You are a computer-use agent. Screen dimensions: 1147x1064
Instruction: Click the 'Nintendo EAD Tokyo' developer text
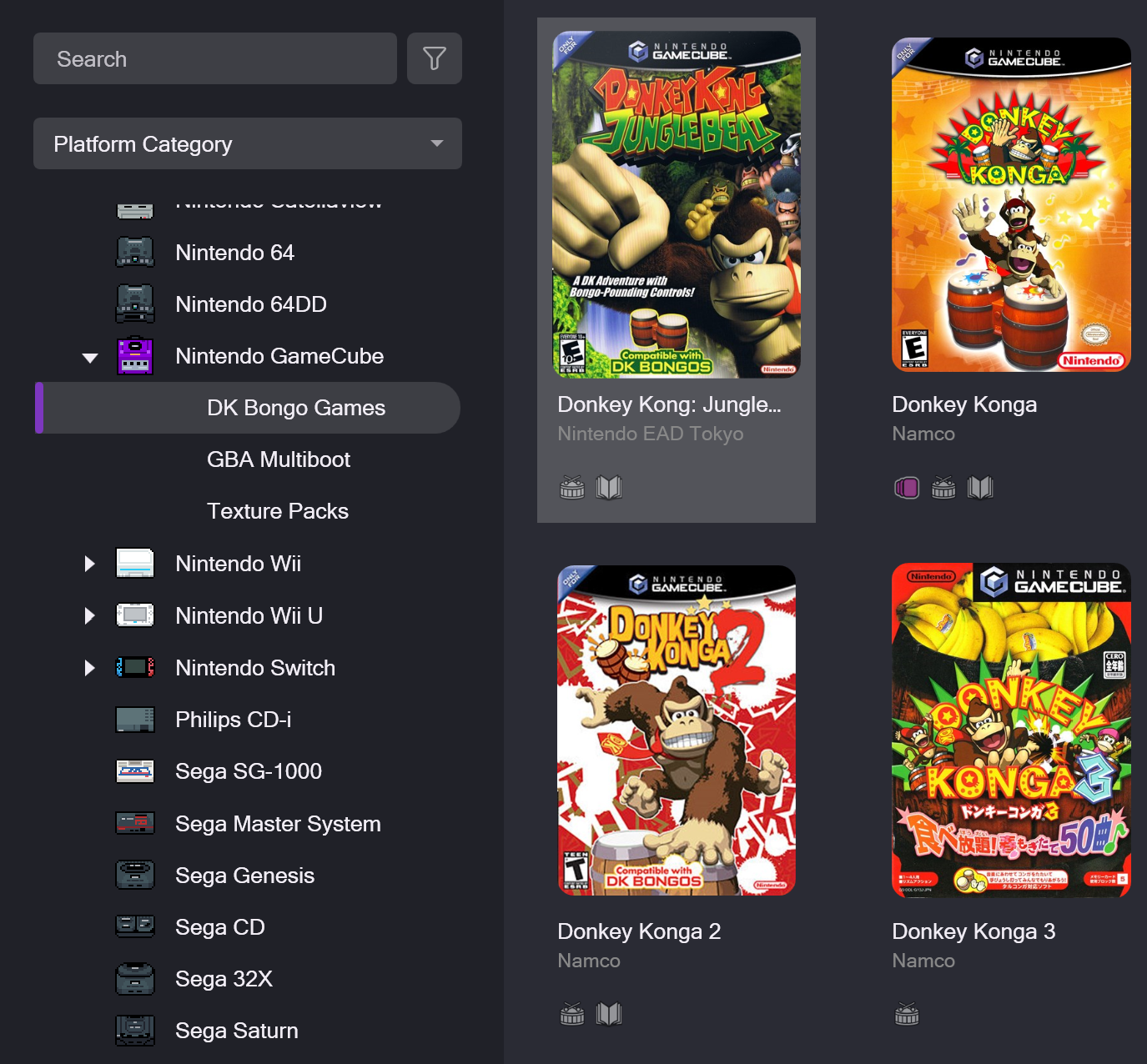tap(651, 434)
